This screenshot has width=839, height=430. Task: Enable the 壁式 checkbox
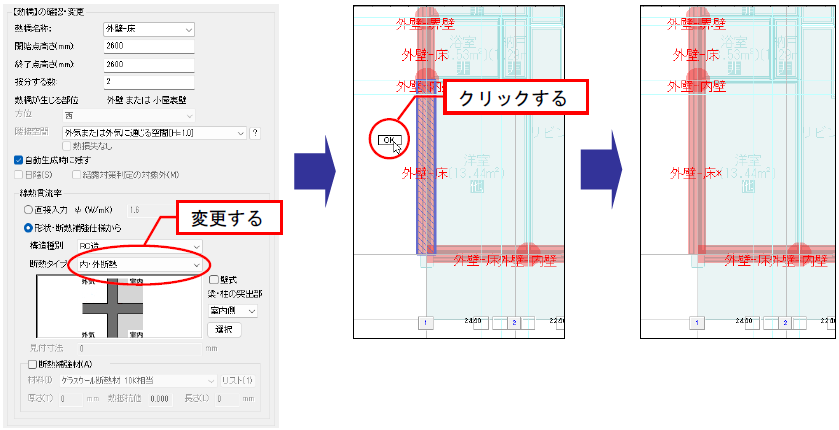(x=213, y=280)
